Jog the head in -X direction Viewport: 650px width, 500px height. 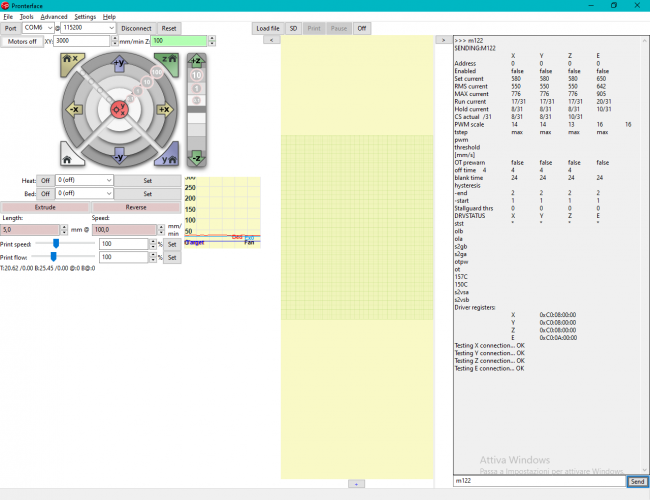(x=74, y=109)
